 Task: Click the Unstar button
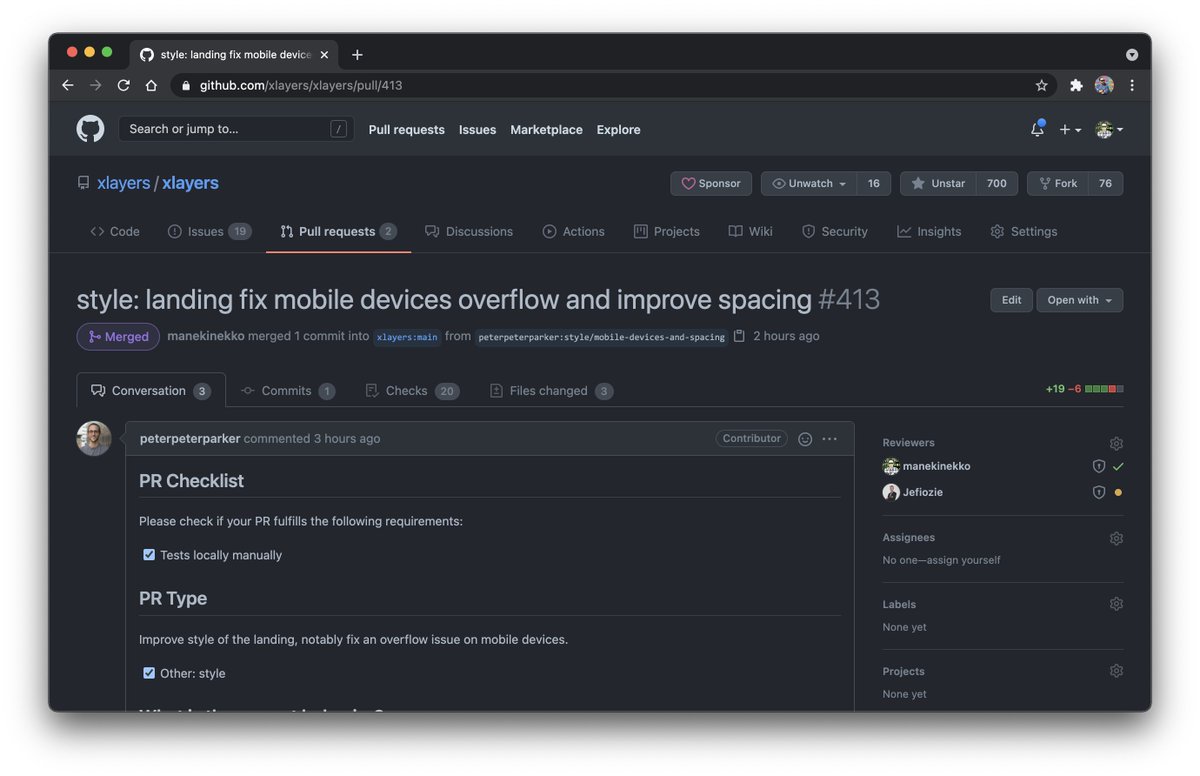(x=938, y=183)
